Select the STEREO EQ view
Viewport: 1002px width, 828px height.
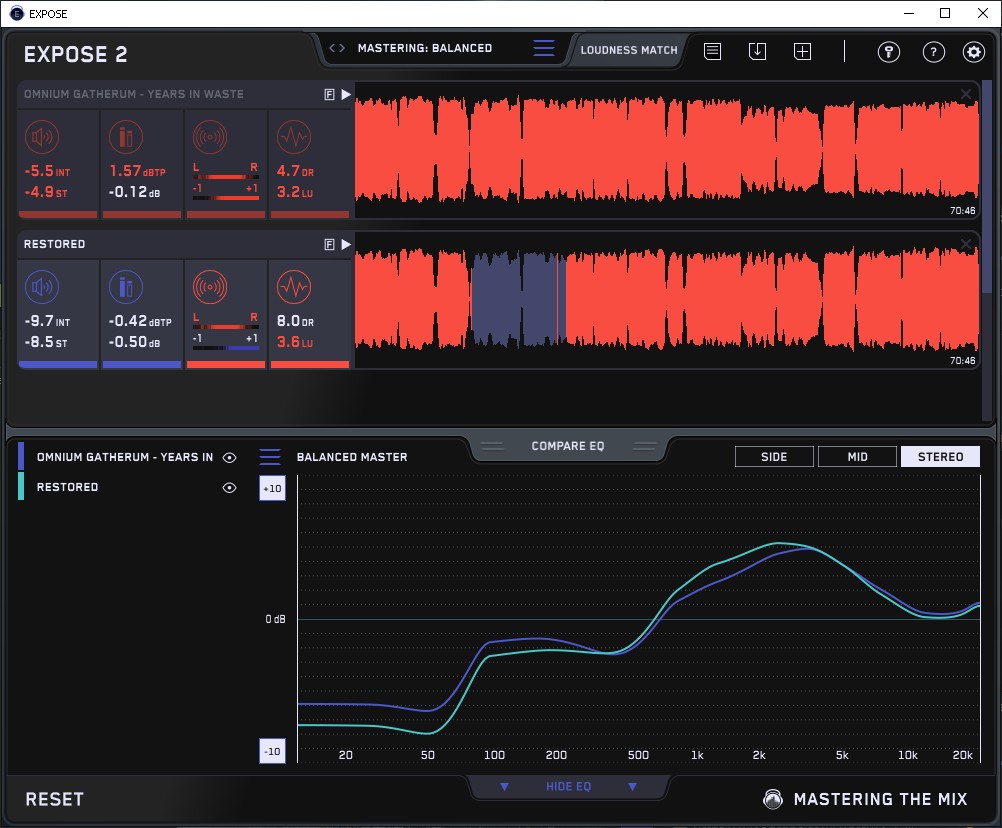coord(940,457)
